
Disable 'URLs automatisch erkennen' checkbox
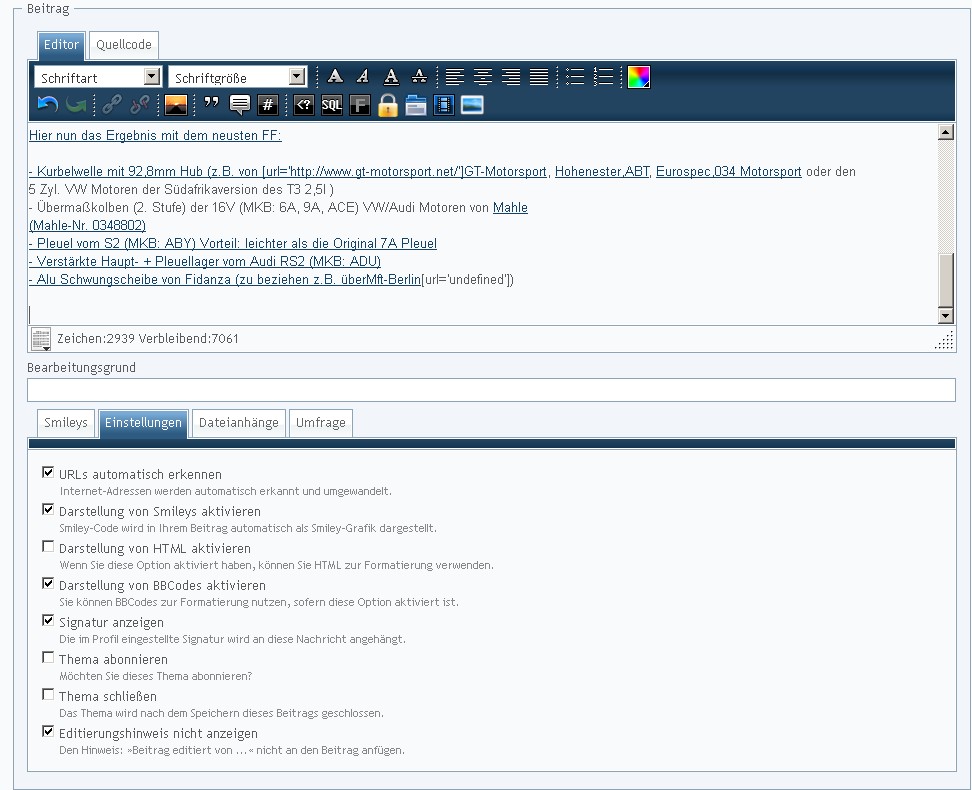tap(48, 473)
